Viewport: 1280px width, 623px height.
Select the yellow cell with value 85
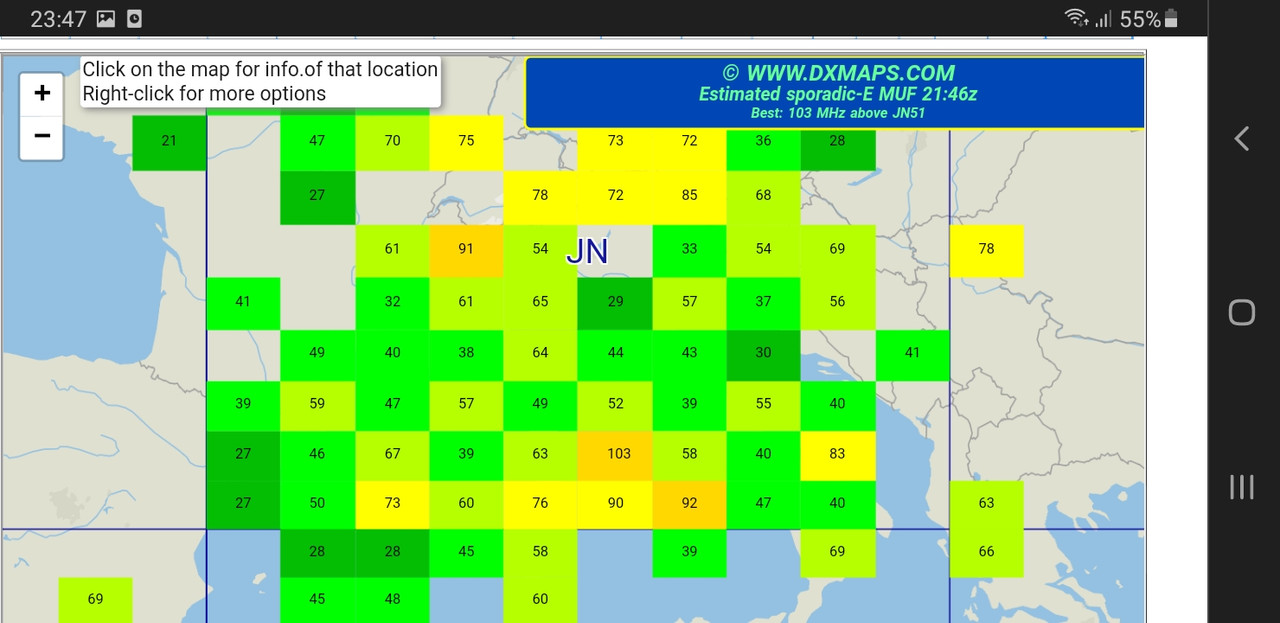coord(689,196)
